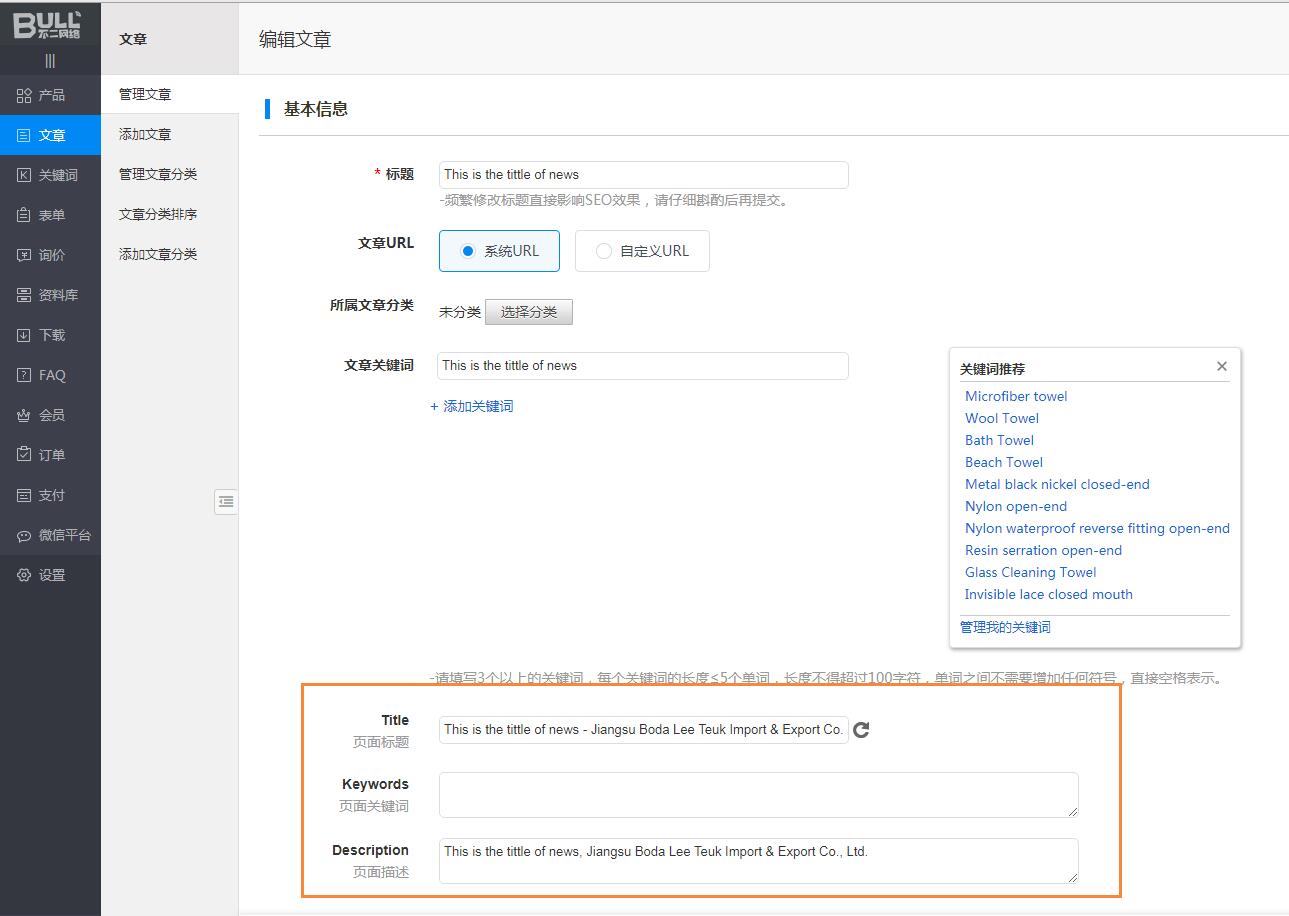Click the 询价 inquiry icon
This screenshot has height=916, width=1289.
coord(24,255)
